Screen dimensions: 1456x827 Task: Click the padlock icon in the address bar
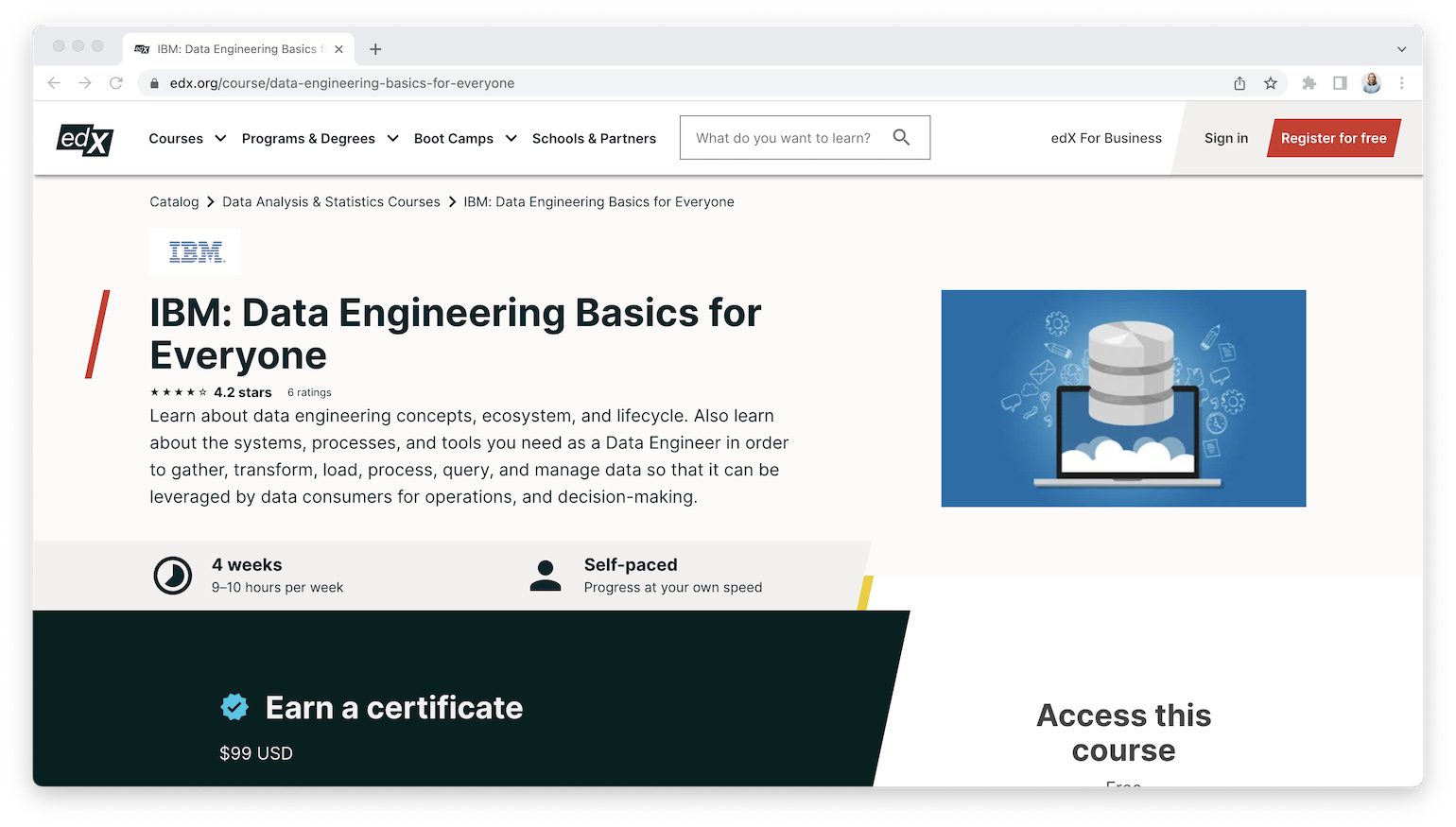(x=154, y=83)
